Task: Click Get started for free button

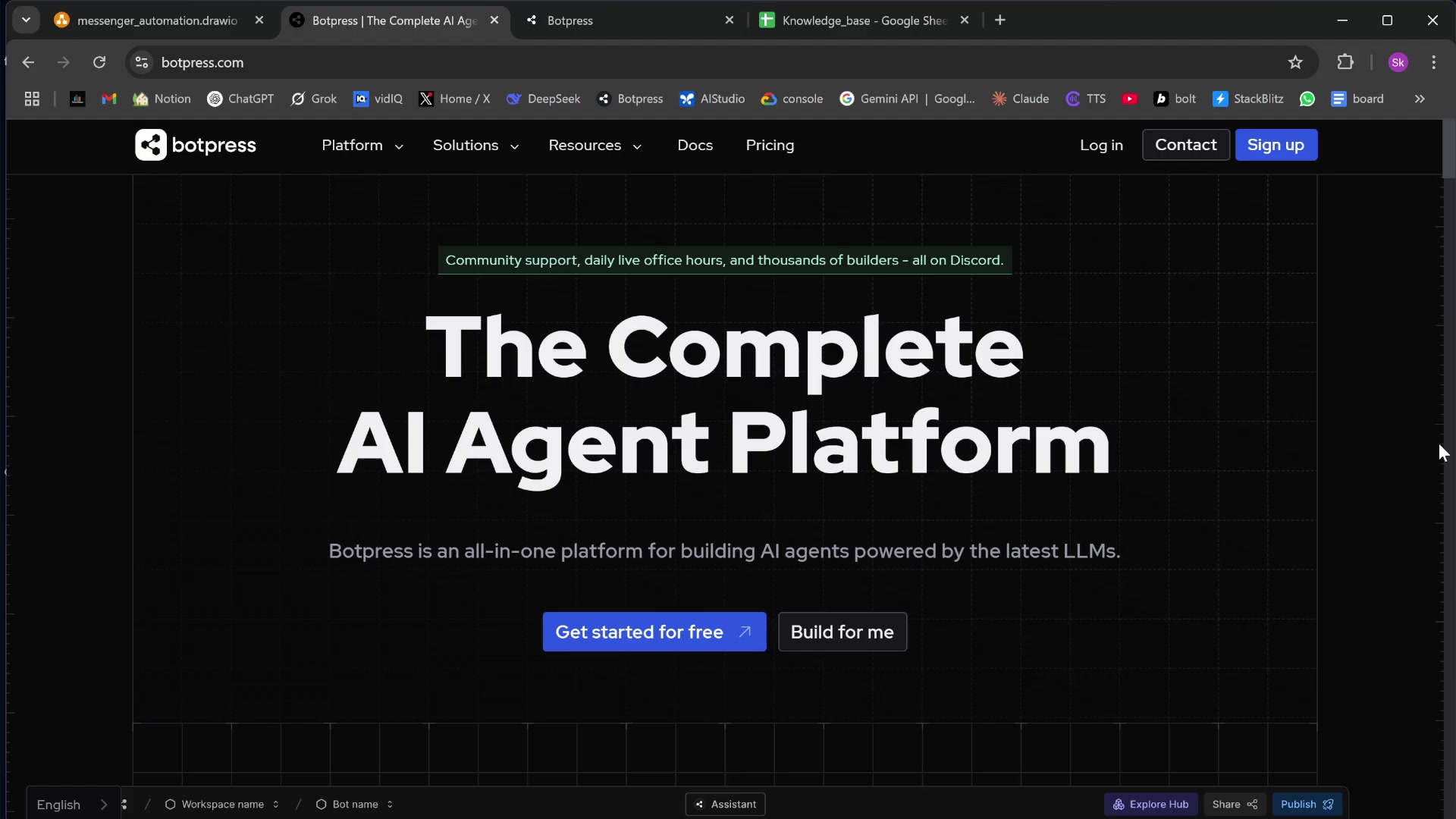Action: coord(654,632)
